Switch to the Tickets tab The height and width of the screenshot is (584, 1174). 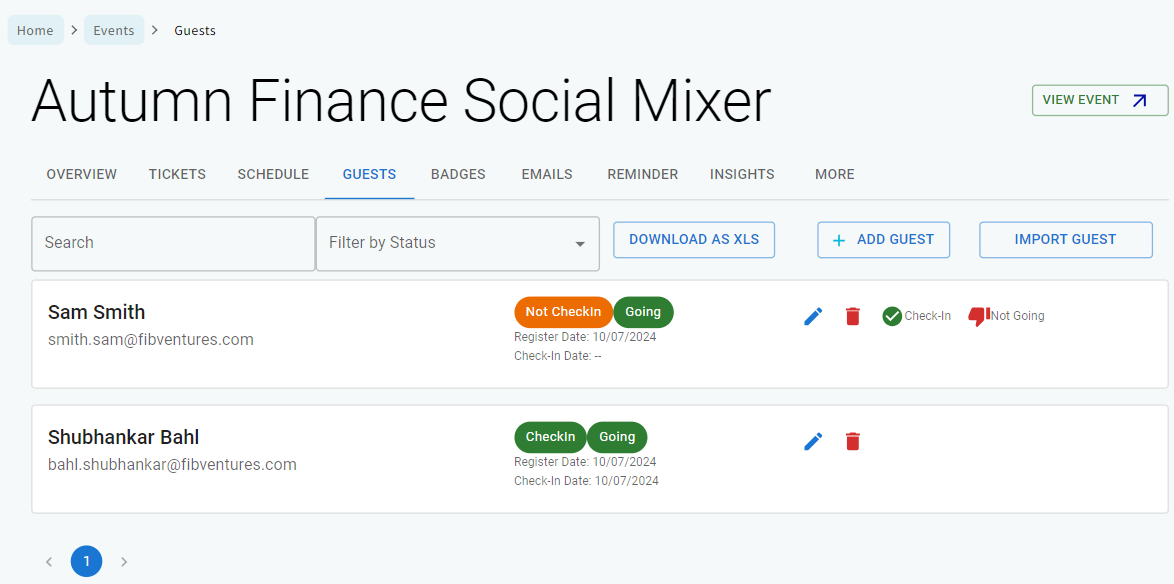pyautogui.click(x=177, y=174)
